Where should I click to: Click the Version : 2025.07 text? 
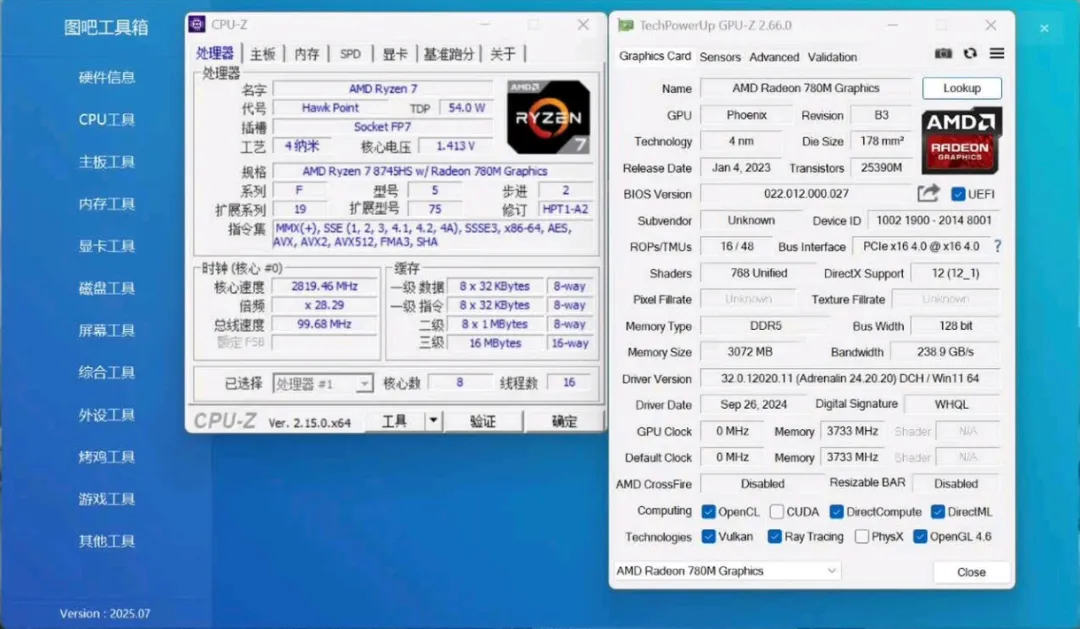(105, 613)
